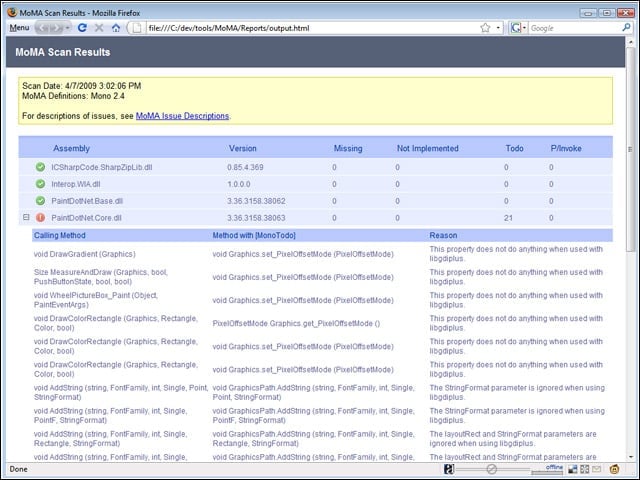Click the status bar slider track's circular handle
Image resolution: width=640 pixels, height=480 pixels.
[491, 469]
